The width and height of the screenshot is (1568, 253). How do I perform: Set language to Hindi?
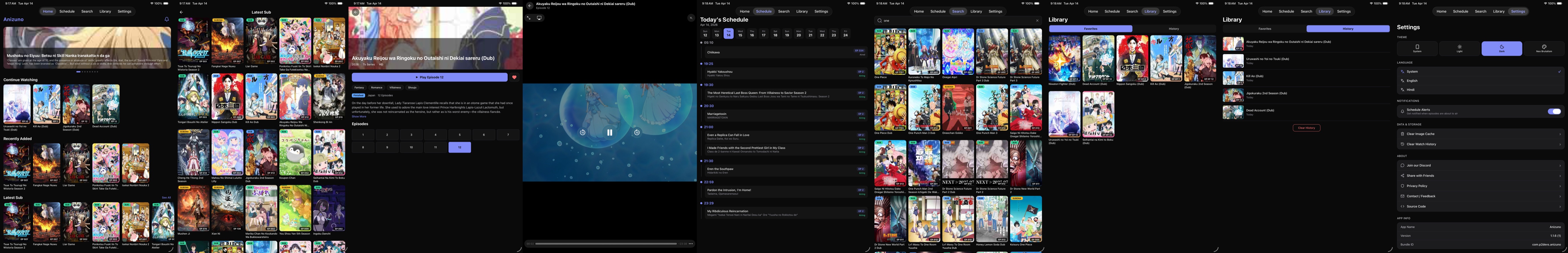[x=1480, y=90]
